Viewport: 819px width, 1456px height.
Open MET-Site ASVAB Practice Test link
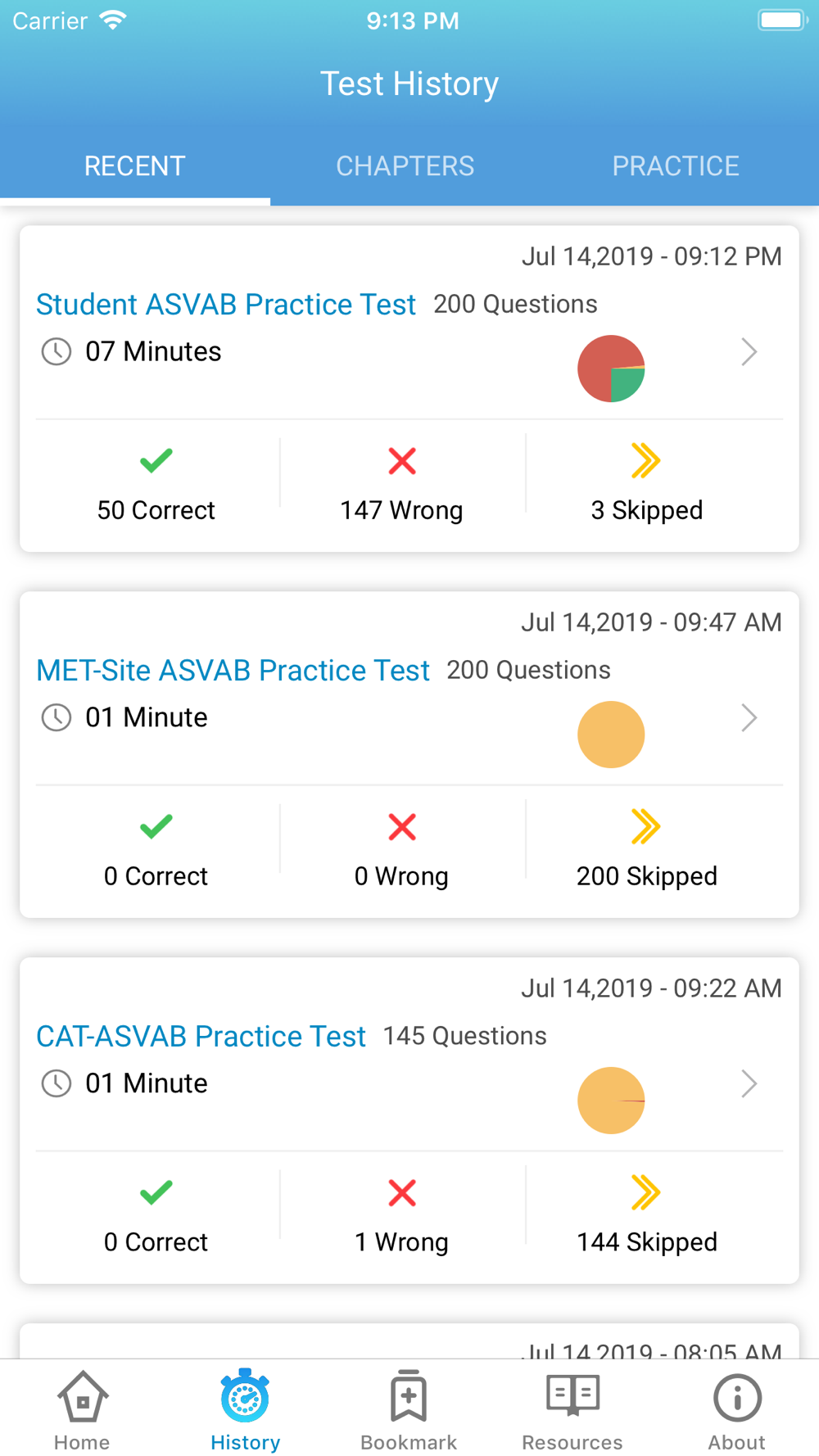tap(233, 671)
